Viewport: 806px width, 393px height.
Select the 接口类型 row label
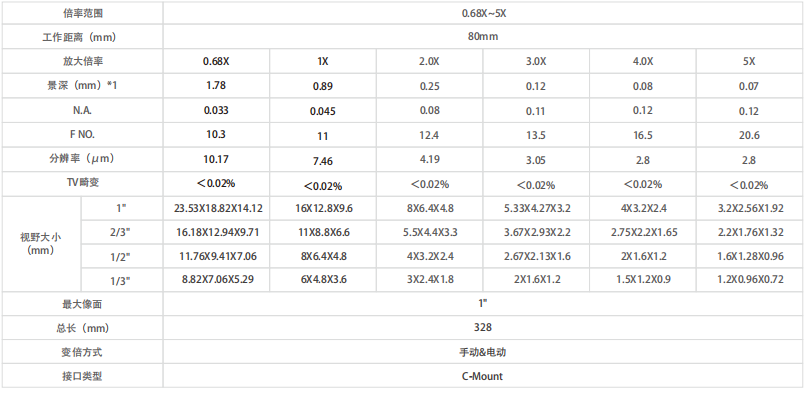[x=82, y=376]
